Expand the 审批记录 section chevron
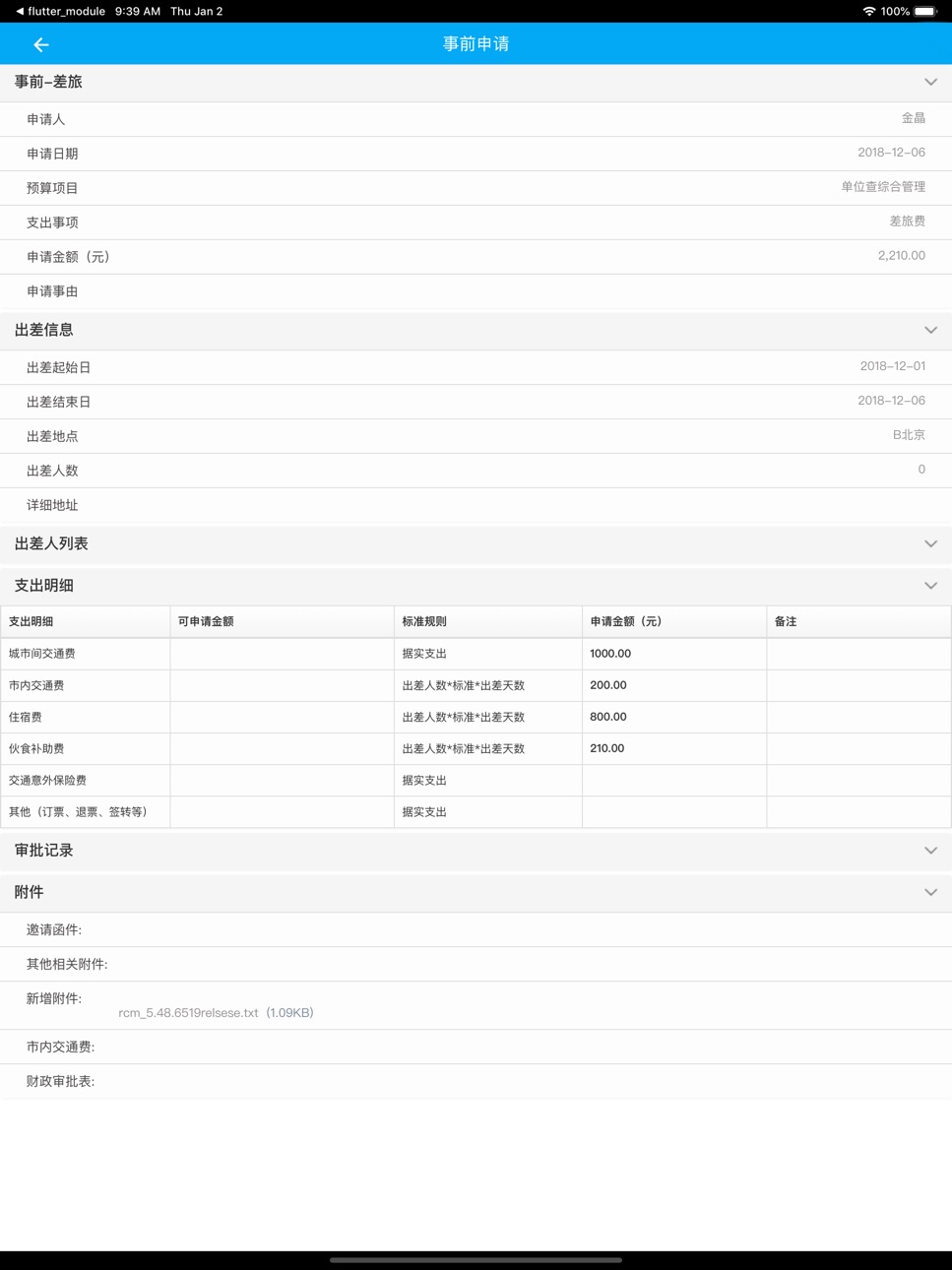Viewport: 952px width, 1270px height. click(x=930, y=851)
